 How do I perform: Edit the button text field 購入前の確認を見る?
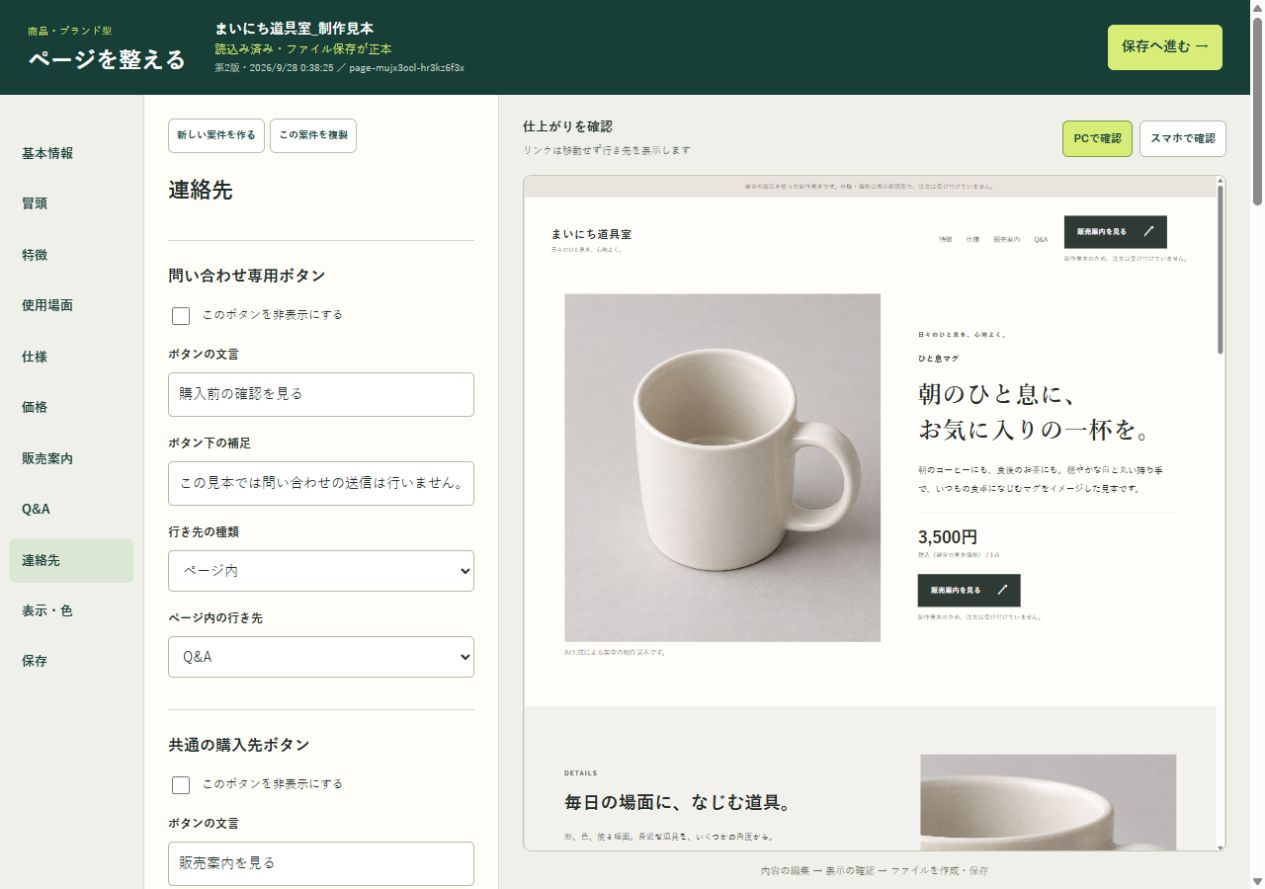point(321,394)
